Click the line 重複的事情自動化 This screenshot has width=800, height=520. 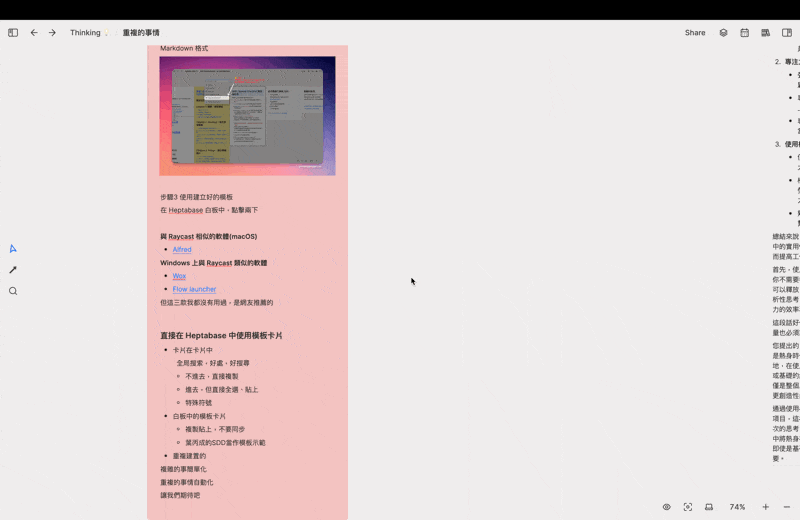tap(187, 482)
